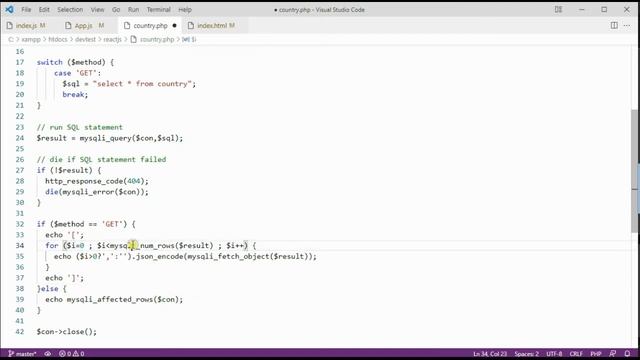Open errors and warnings count in status bar
Viewport: 640px width, 360px height.
point(71,353)
